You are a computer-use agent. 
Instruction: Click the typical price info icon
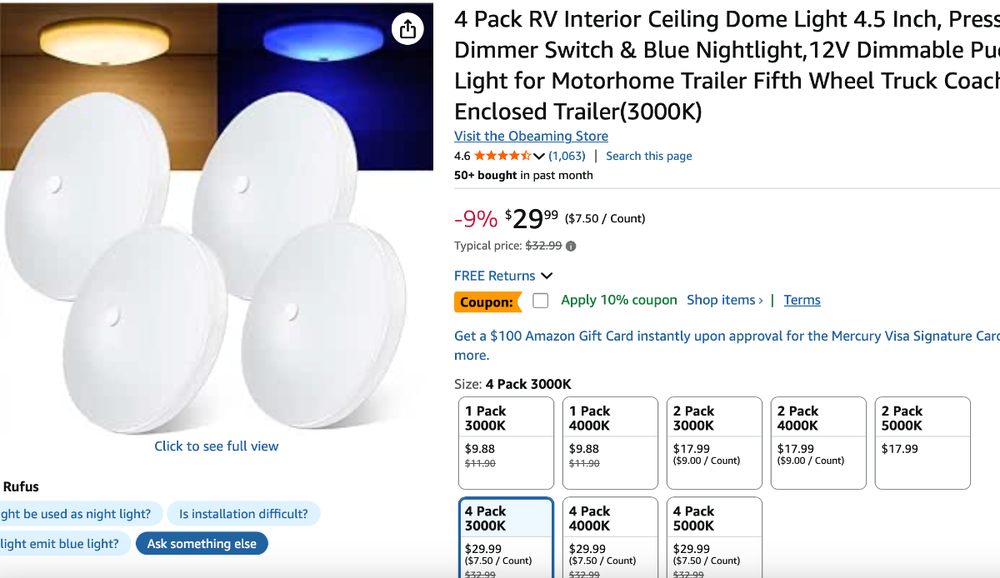coord(571,246)
